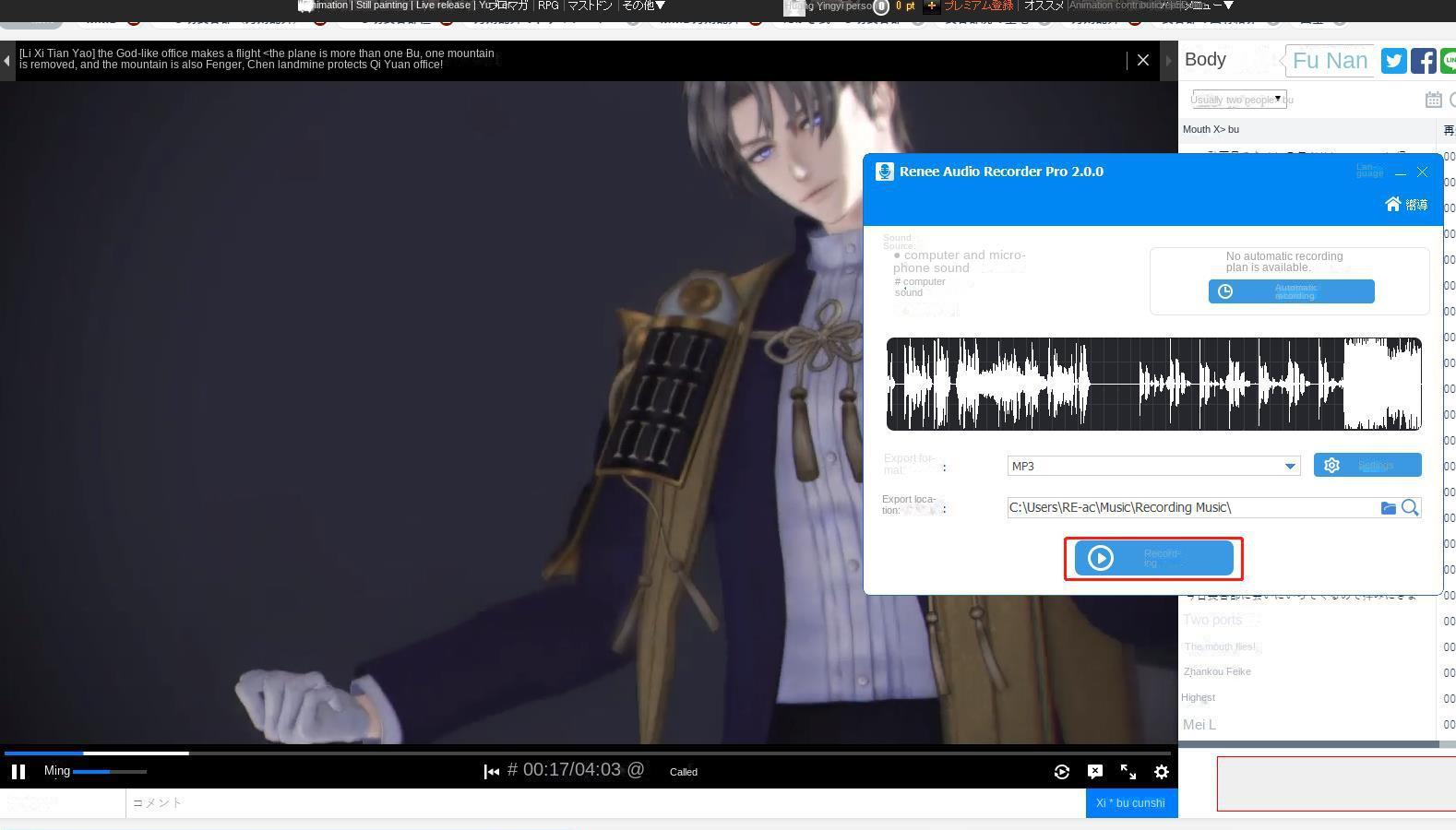Browse for export folder in Renee recorder
Viewport: 1456px width, 830px height.
pos(1388,507)
